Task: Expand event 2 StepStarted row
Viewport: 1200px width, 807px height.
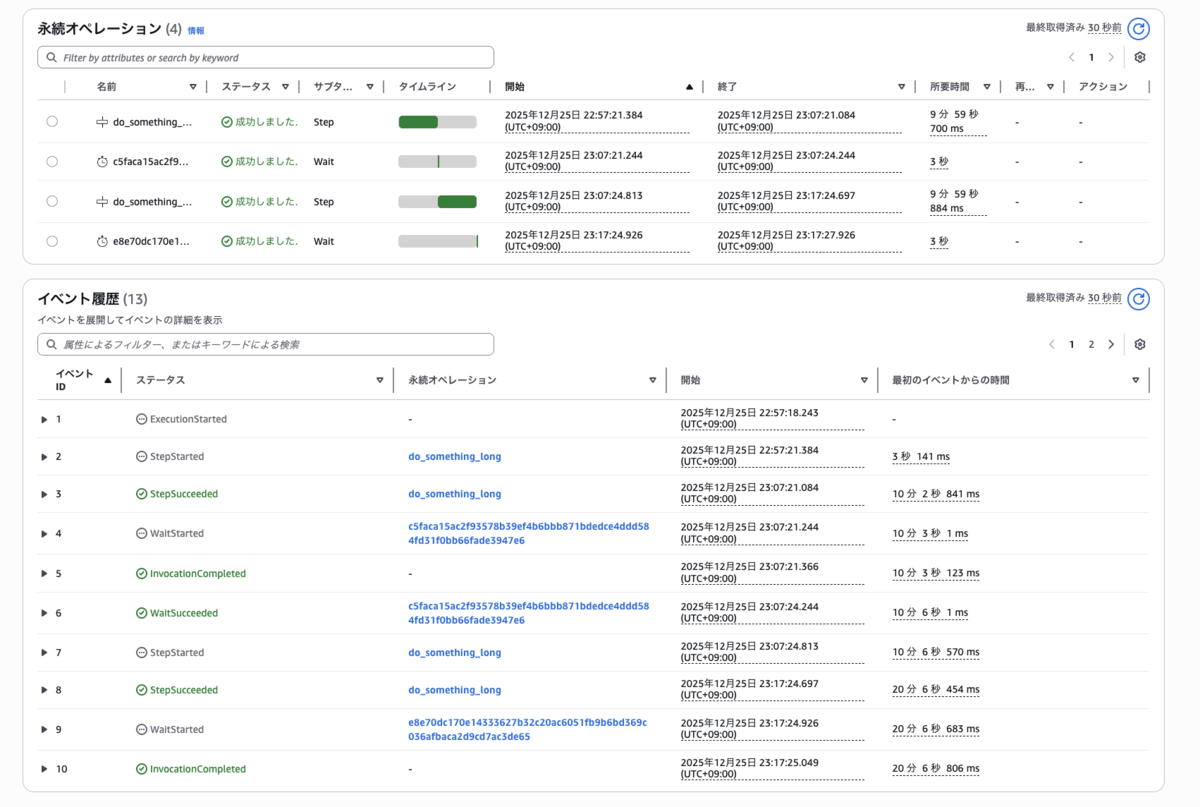Action: click(x=44, y=457)
